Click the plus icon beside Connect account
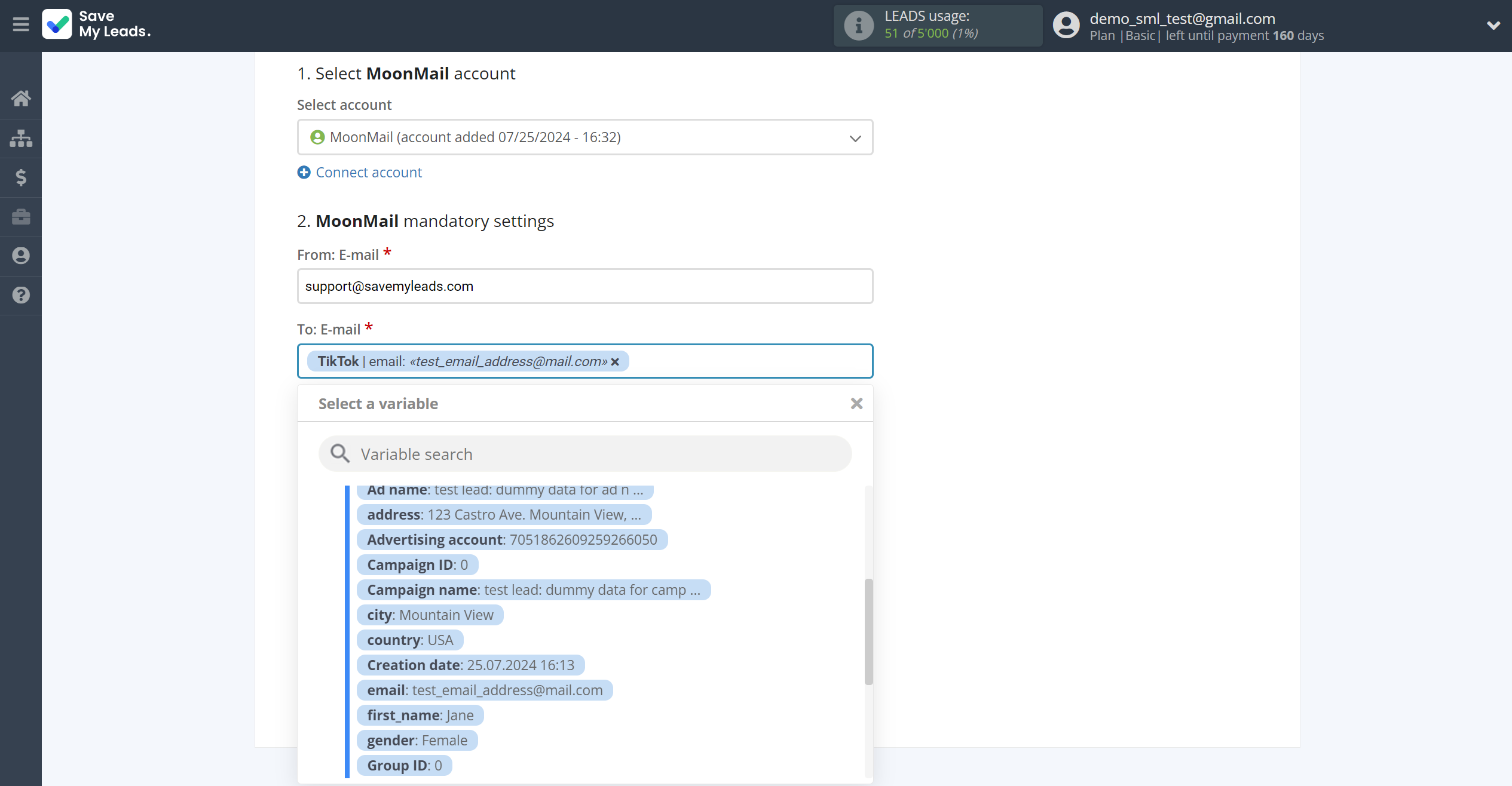Image resolution: width=1512 pixels, height=786 pixels. [304, 172]
